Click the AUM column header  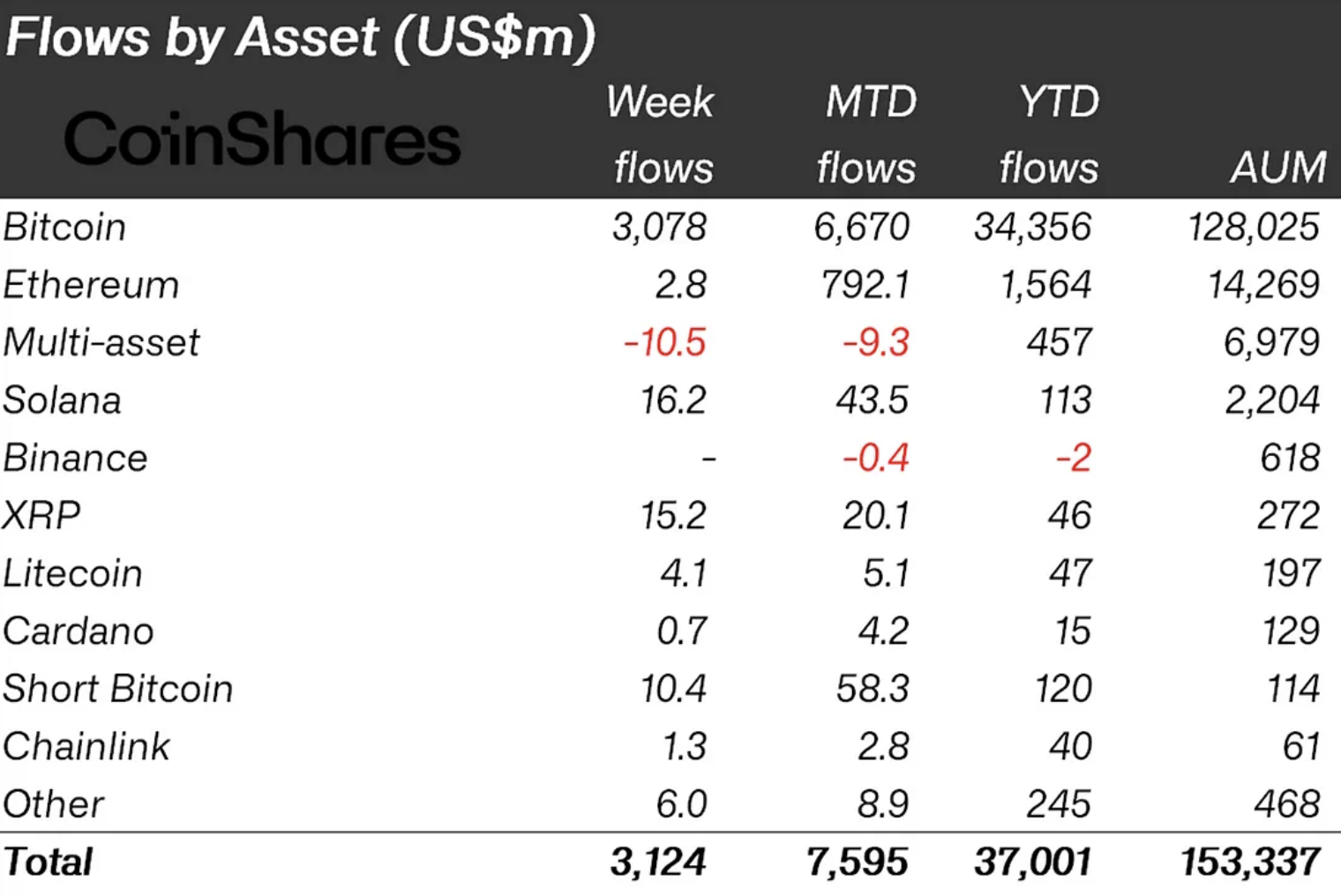[1277, 167]
